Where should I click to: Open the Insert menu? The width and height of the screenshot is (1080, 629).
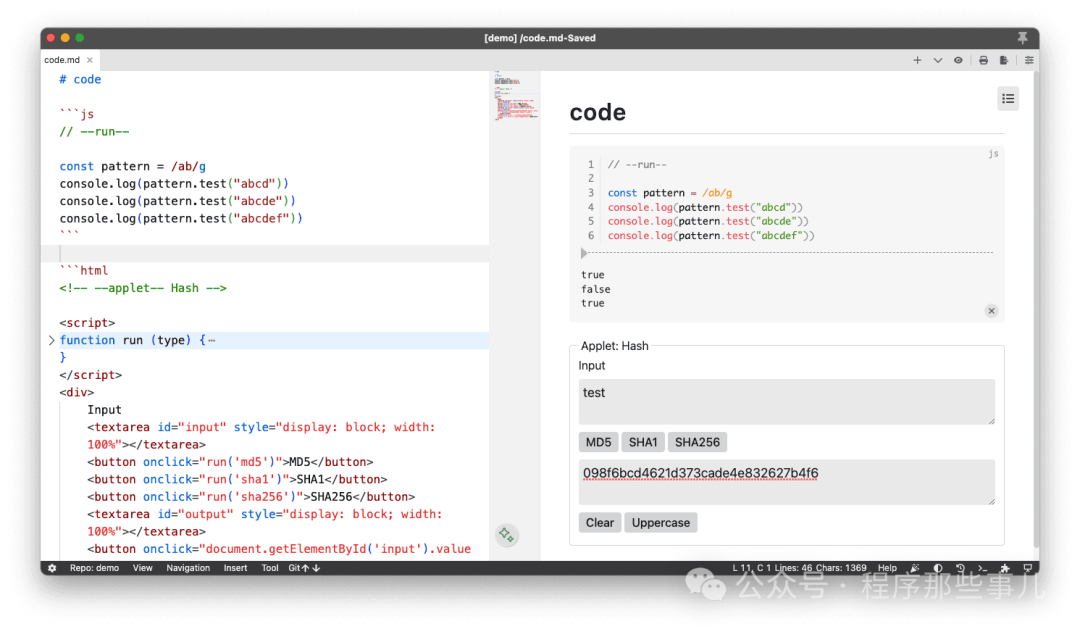point(236,568)
